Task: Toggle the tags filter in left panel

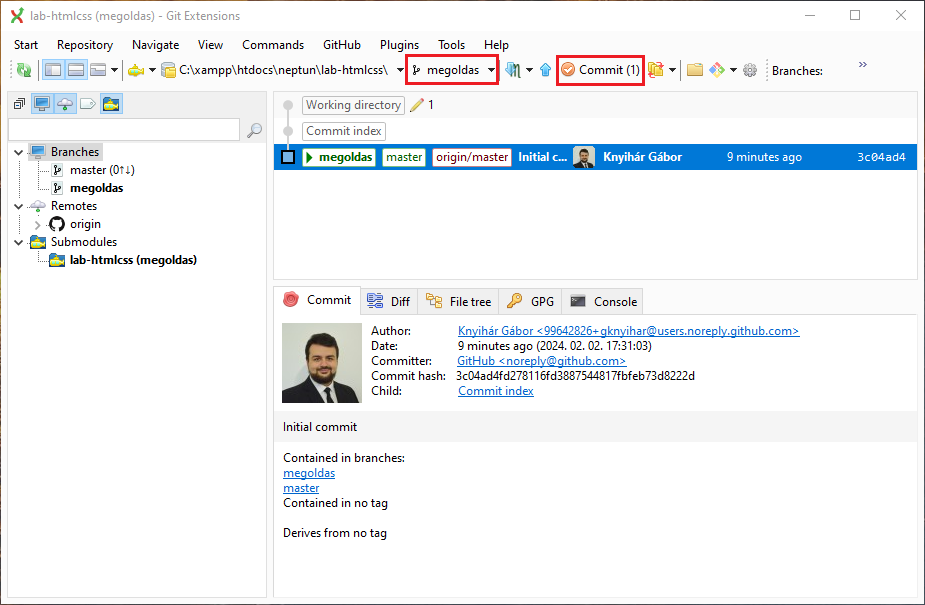Action: coord(87,104)
